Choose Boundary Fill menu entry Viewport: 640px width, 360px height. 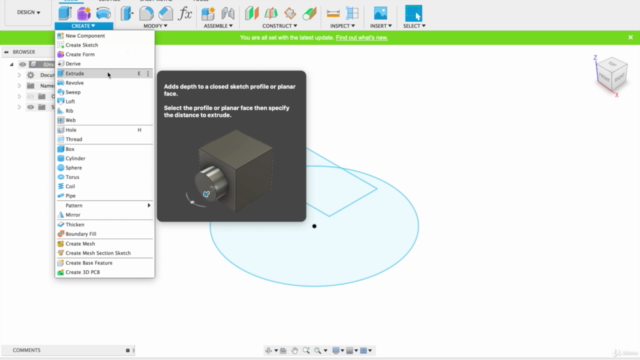pyautogui.click(x=105, y=234)
